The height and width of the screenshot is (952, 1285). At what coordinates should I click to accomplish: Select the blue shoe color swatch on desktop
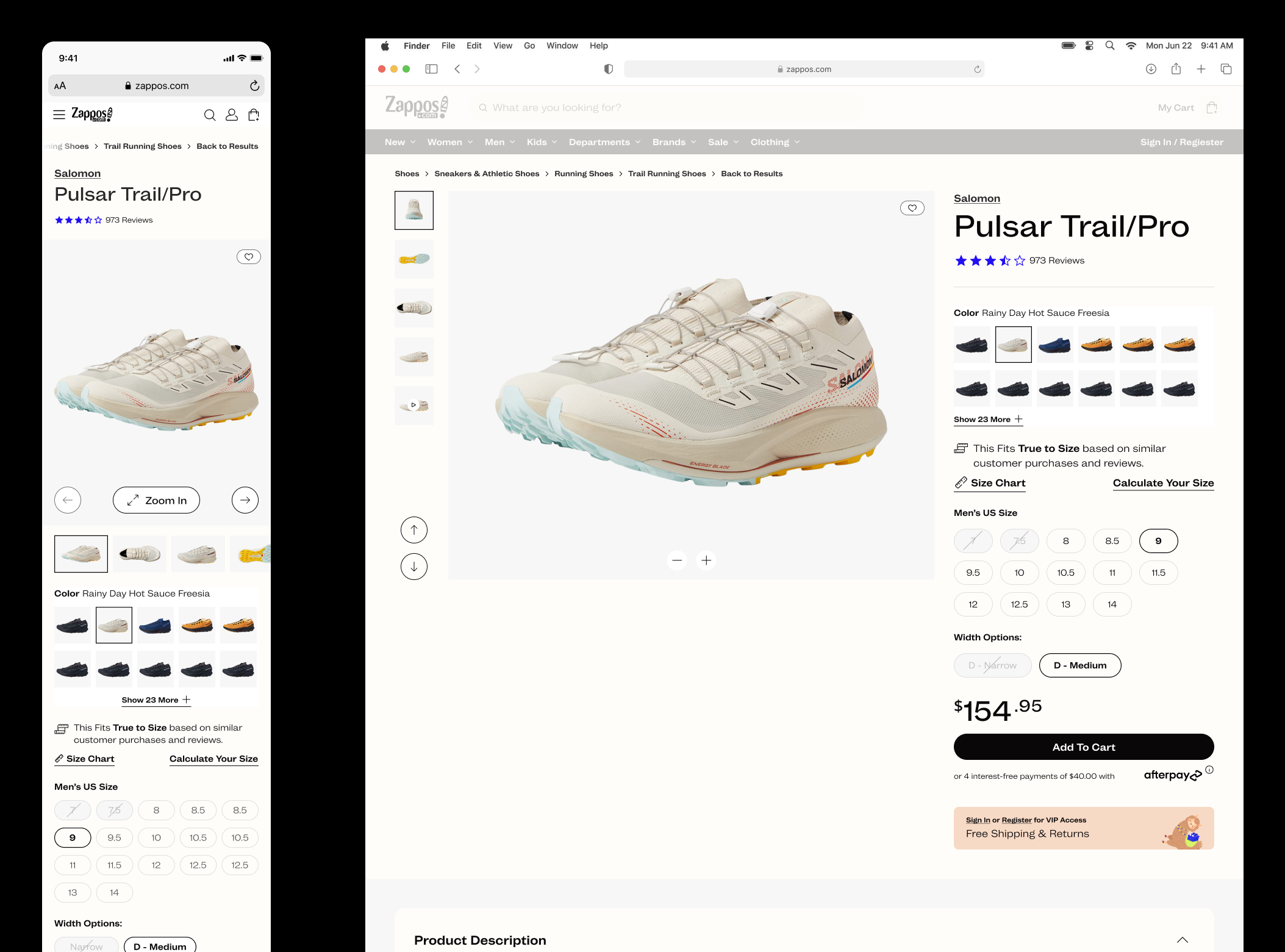coord(1054,345)
